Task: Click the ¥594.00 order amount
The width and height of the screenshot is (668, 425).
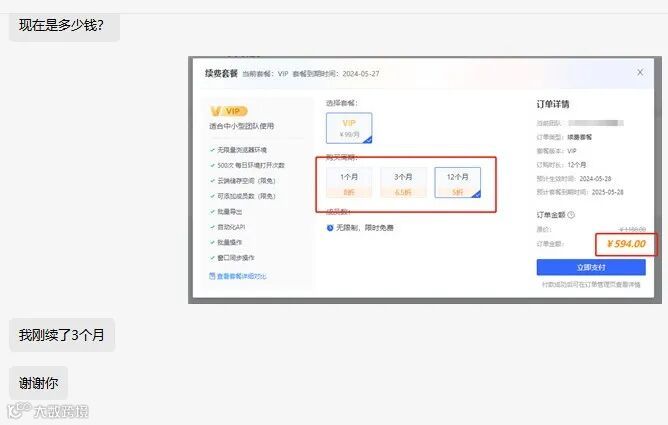Action: point(626,244)
